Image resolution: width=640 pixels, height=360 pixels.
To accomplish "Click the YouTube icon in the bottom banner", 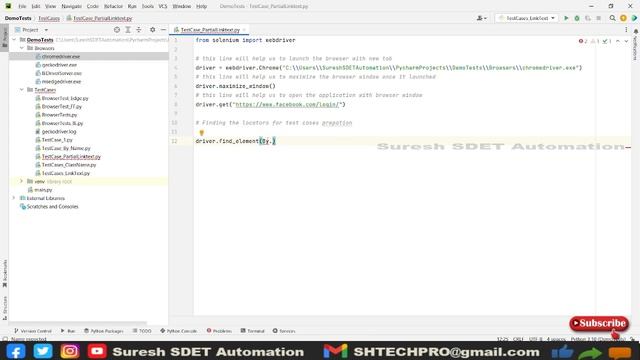I will [97, 351].
